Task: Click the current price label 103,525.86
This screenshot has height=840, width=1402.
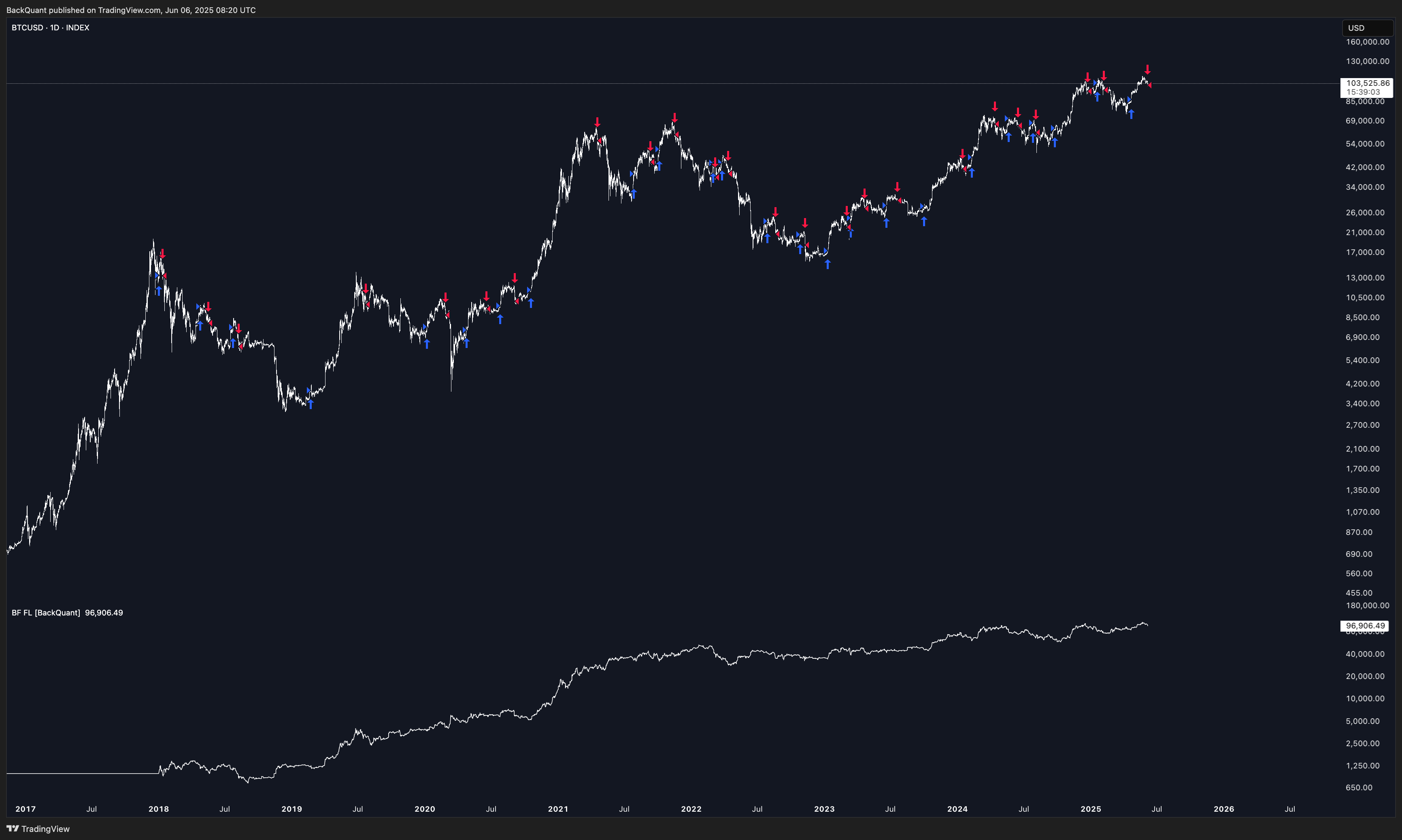Action: (x=1368, y=83)
